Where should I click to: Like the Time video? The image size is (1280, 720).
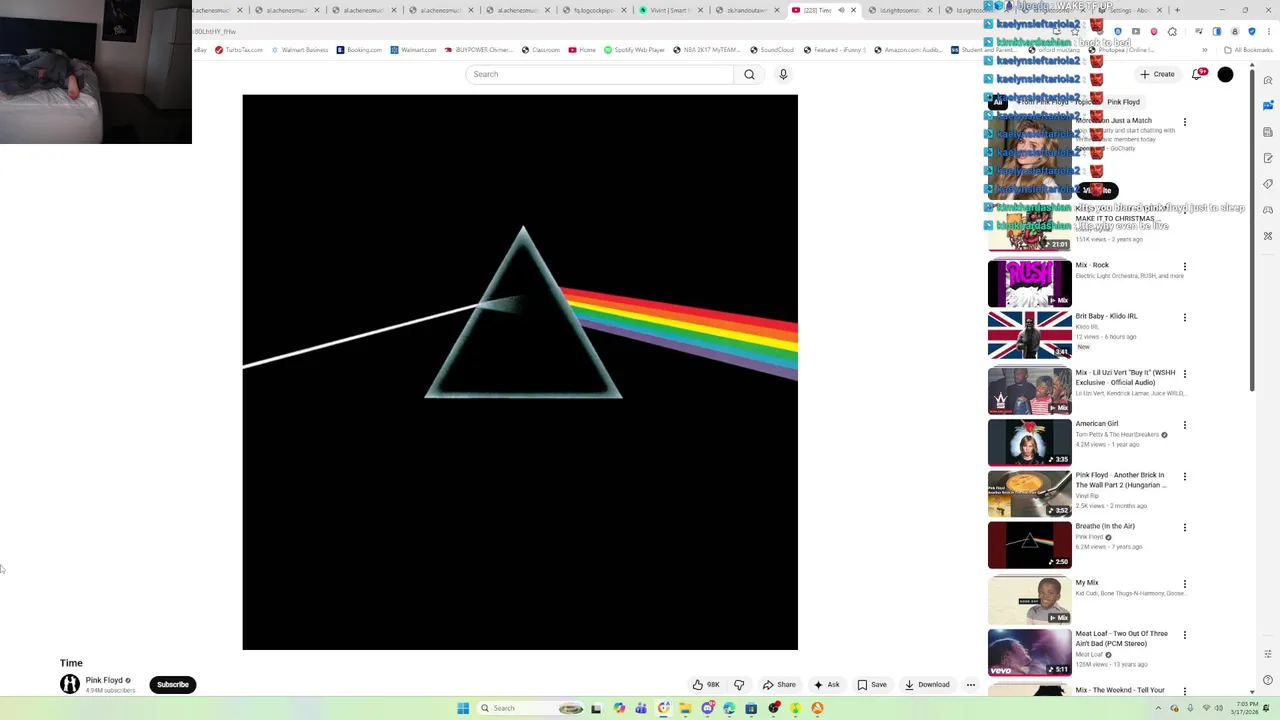pos(706,685)
